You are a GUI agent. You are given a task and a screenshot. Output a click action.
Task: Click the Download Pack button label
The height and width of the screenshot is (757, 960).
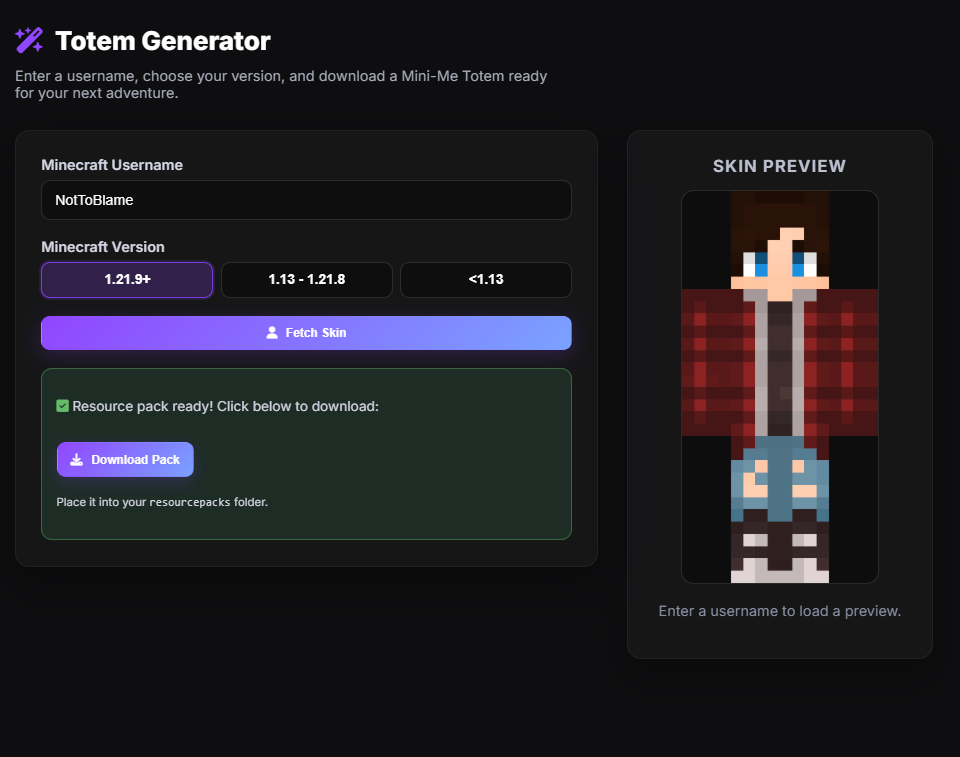(135, 460)
